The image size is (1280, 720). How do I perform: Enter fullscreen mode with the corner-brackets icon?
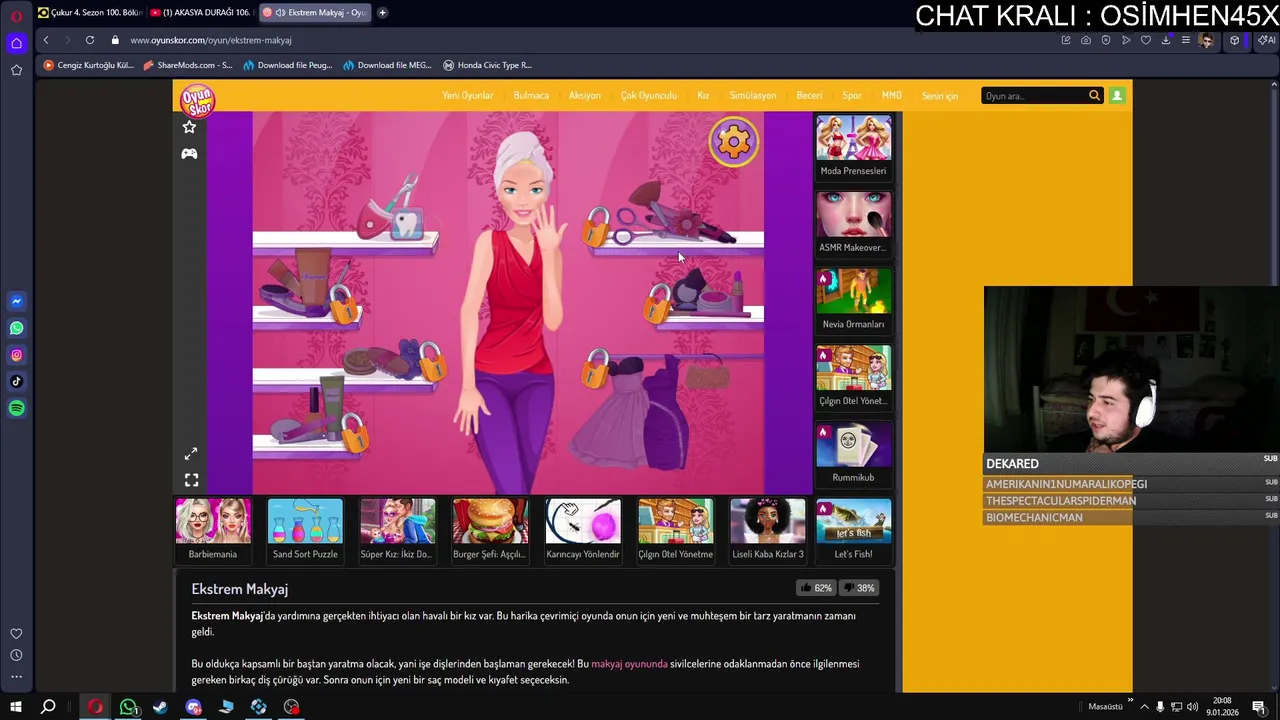(x=191, y=480)
